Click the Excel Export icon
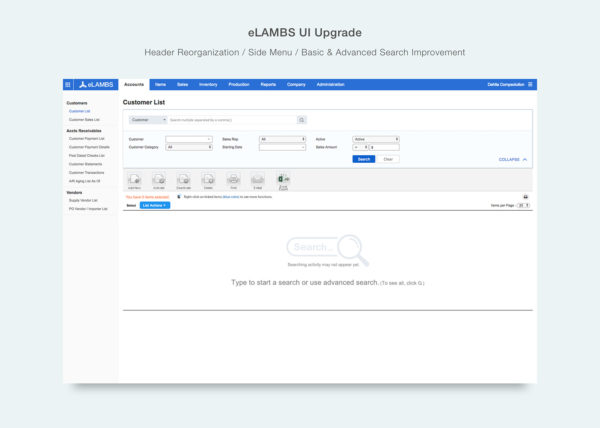The height and width of the screenshot is (428, 600). [283, 181]
